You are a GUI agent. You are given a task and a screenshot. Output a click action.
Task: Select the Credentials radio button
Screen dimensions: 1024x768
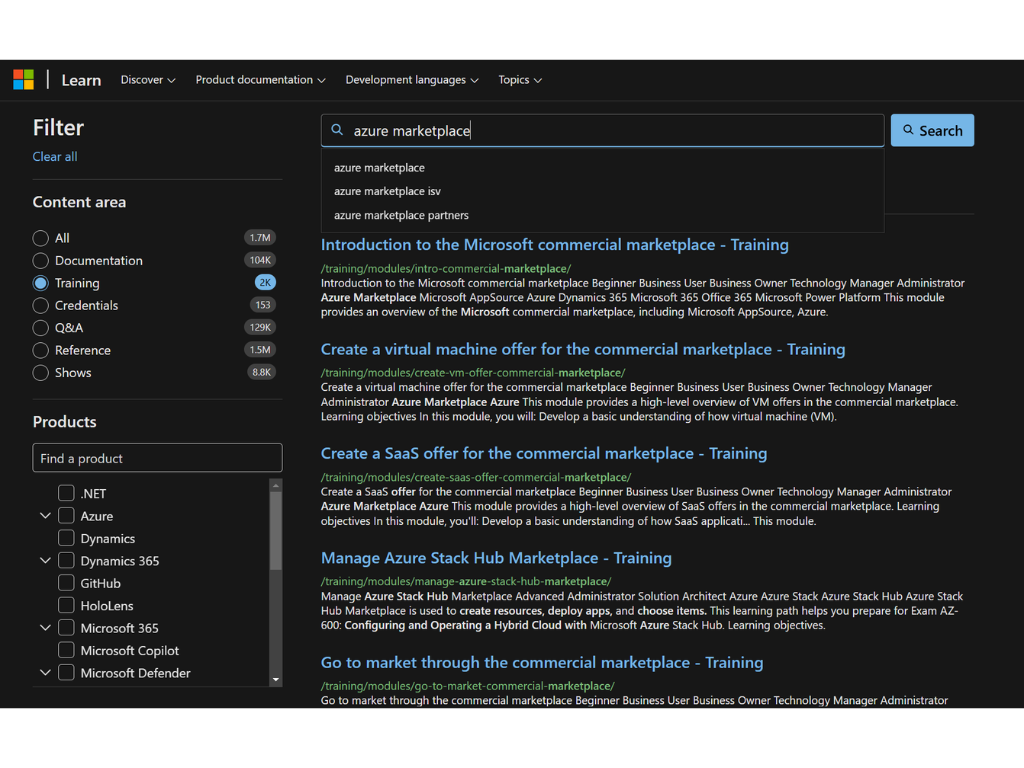(40, 306)
